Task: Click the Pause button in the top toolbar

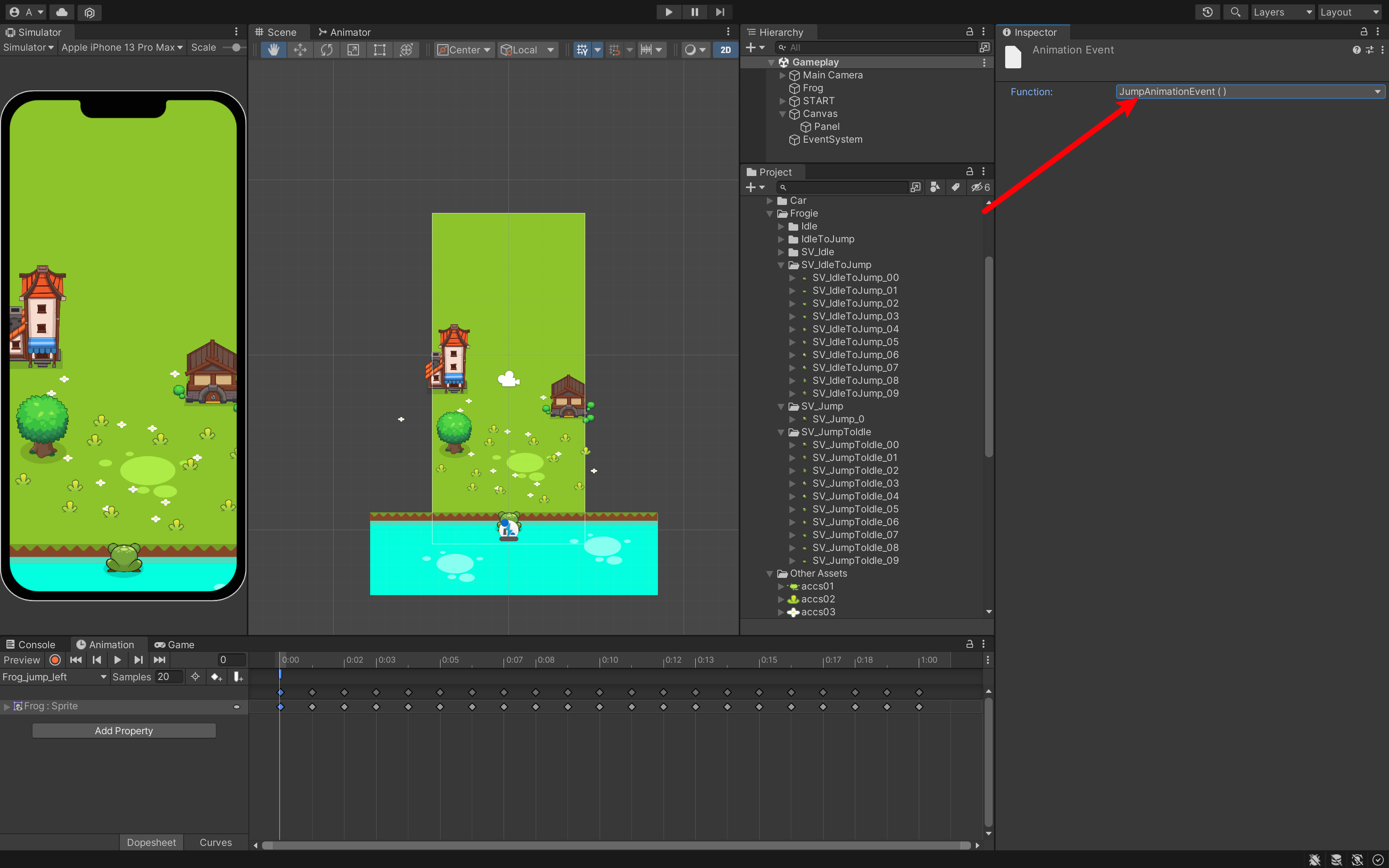Action: coord(694,12)
